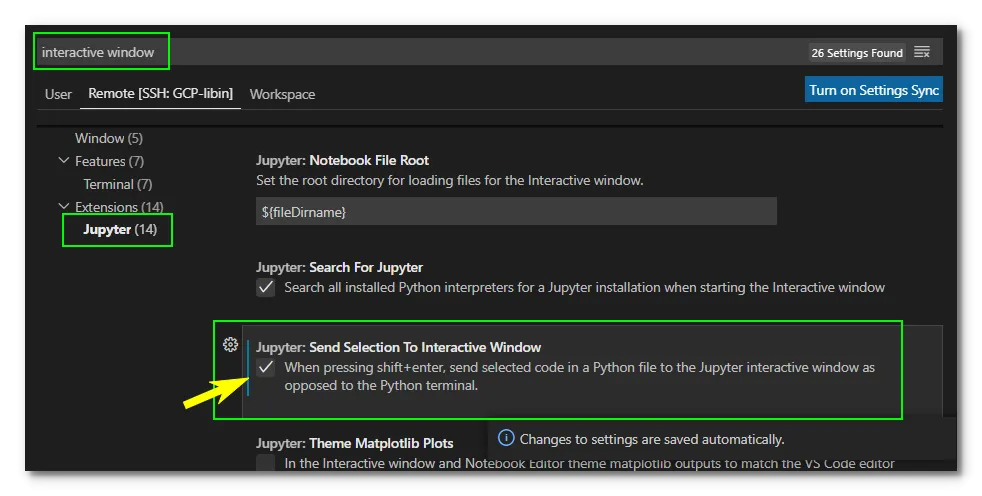The width and height of the screenshot is (982, 496).
Task: Edit the Notebook File Root field
Action: (516, 212)
